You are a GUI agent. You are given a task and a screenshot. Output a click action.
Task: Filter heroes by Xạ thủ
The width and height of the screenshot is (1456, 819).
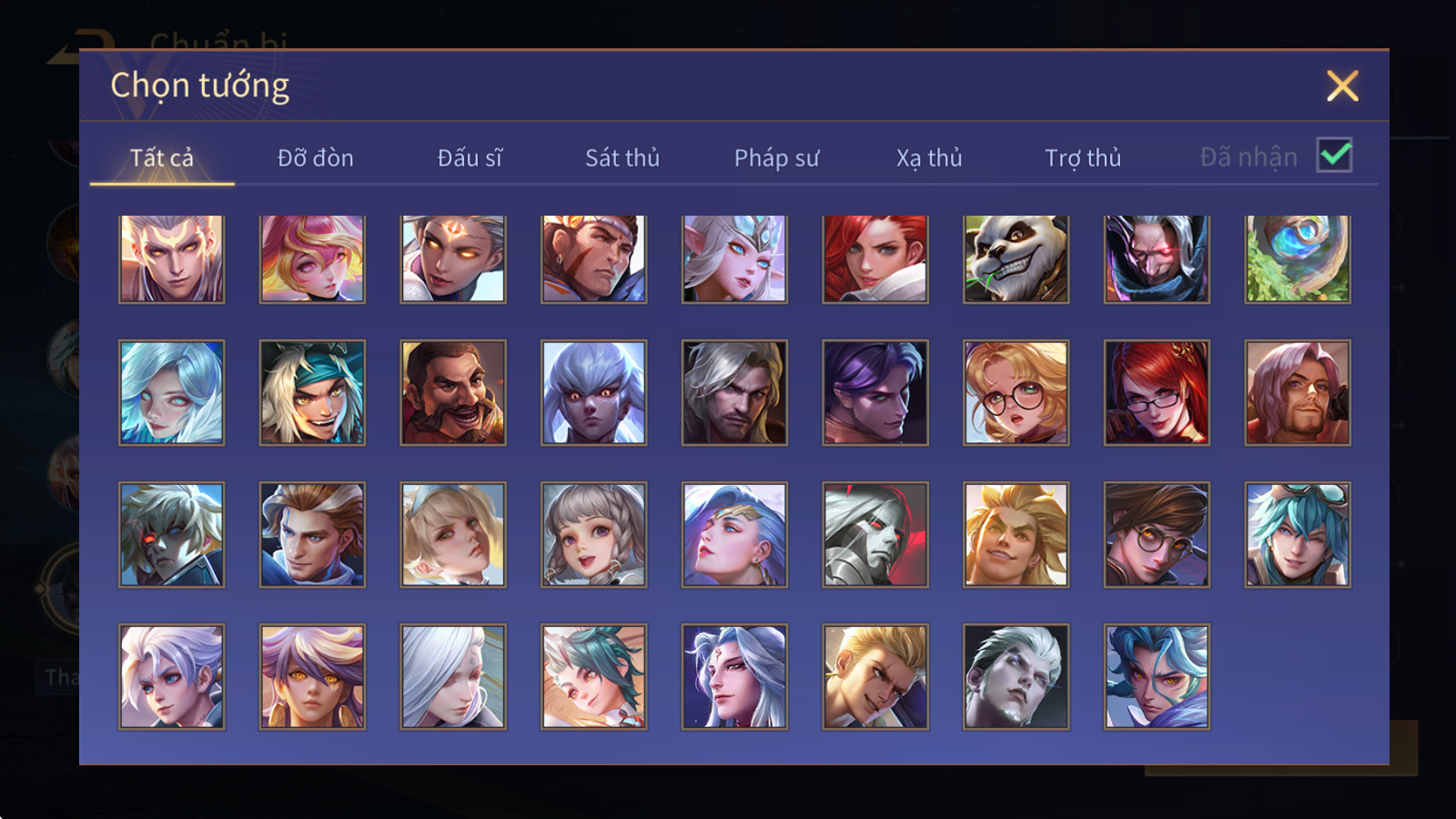929,157
